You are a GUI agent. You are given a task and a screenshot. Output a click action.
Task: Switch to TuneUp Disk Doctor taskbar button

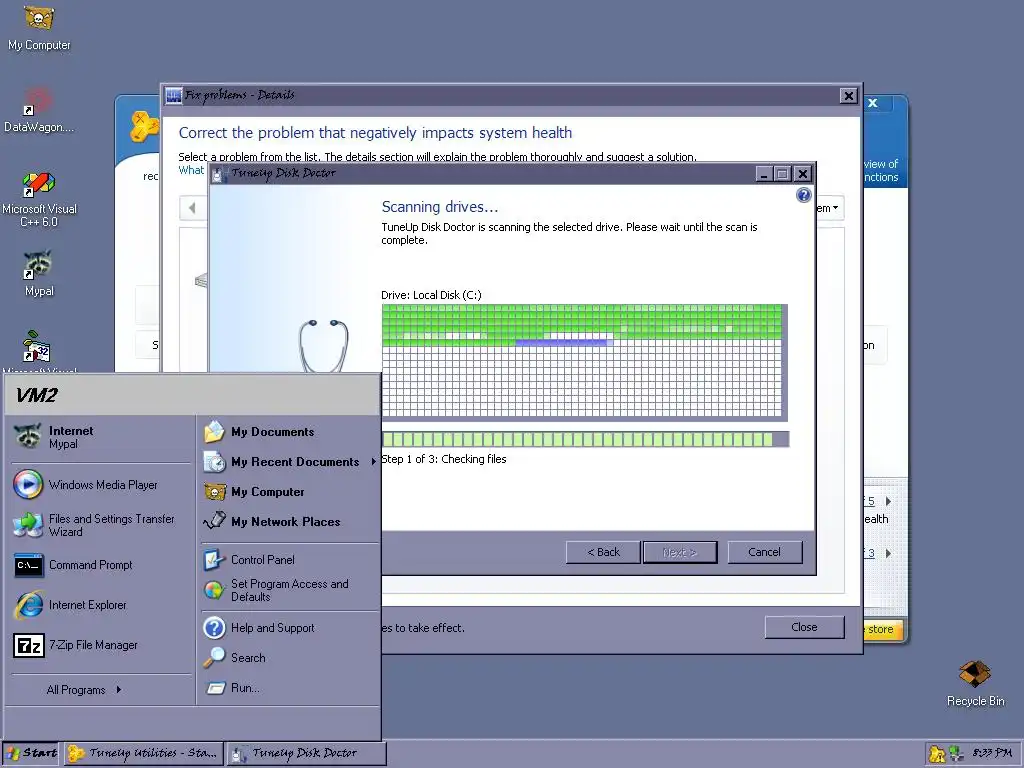pos(306,753)
